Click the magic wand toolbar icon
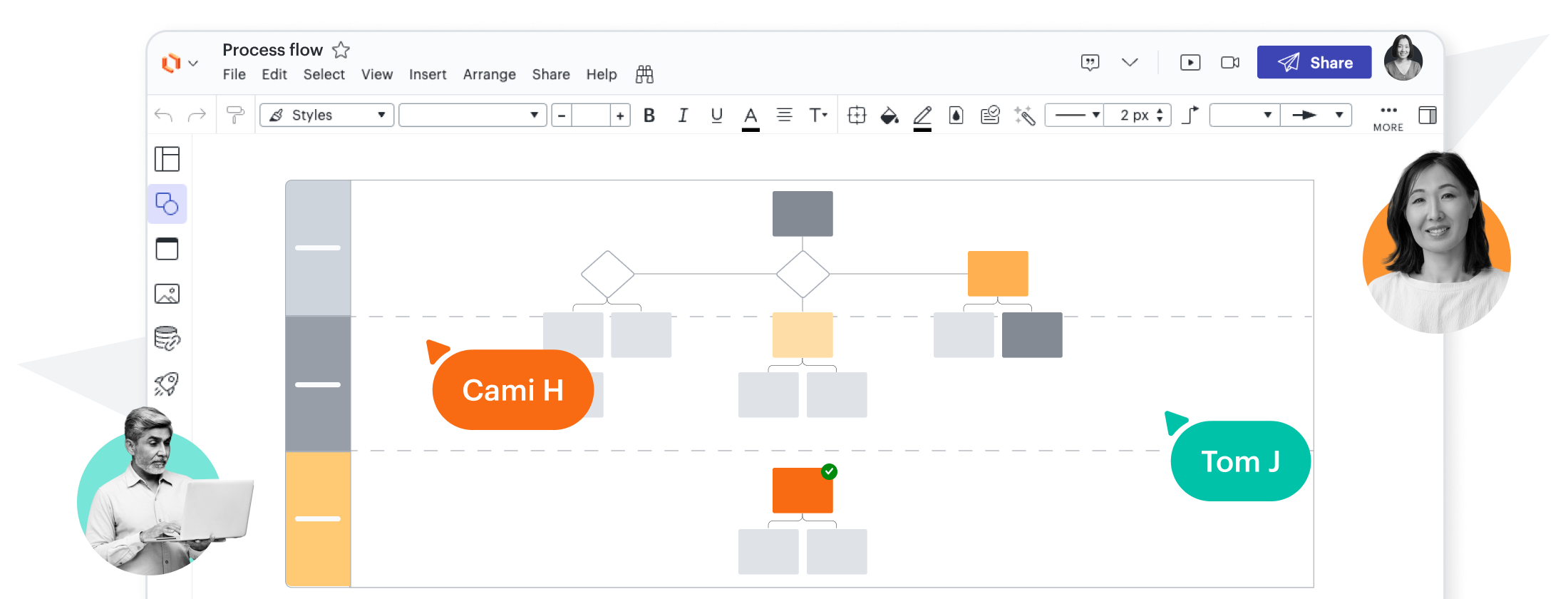Viewport: 1568px width, 599px height. click(x=1024, y=116)
